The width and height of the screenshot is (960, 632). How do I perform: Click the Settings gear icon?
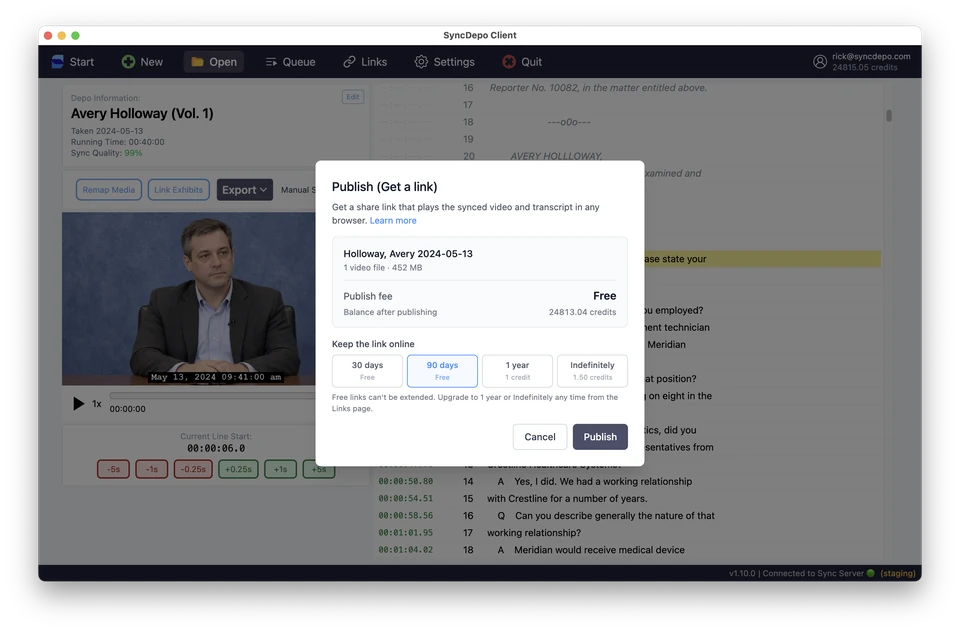(421, 62)
